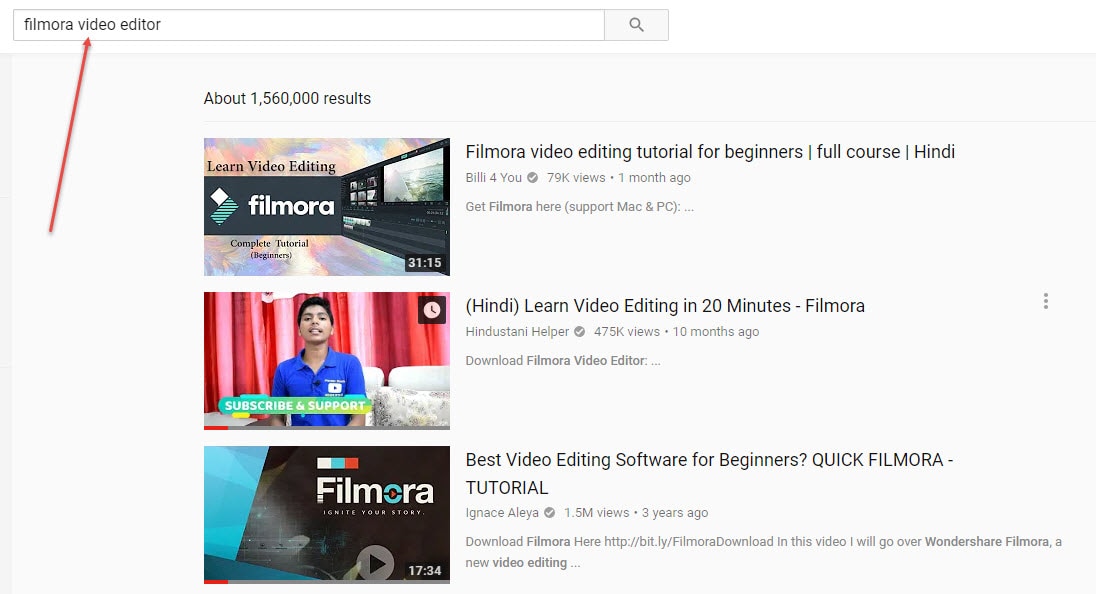Click verified badge next to Hindustani Helper
Viewport: 1096px width, 594px height.
coord(579,331)
